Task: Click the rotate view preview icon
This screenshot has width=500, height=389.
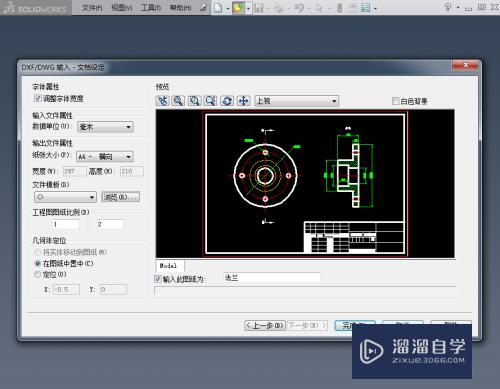Action: pos(227,101)
